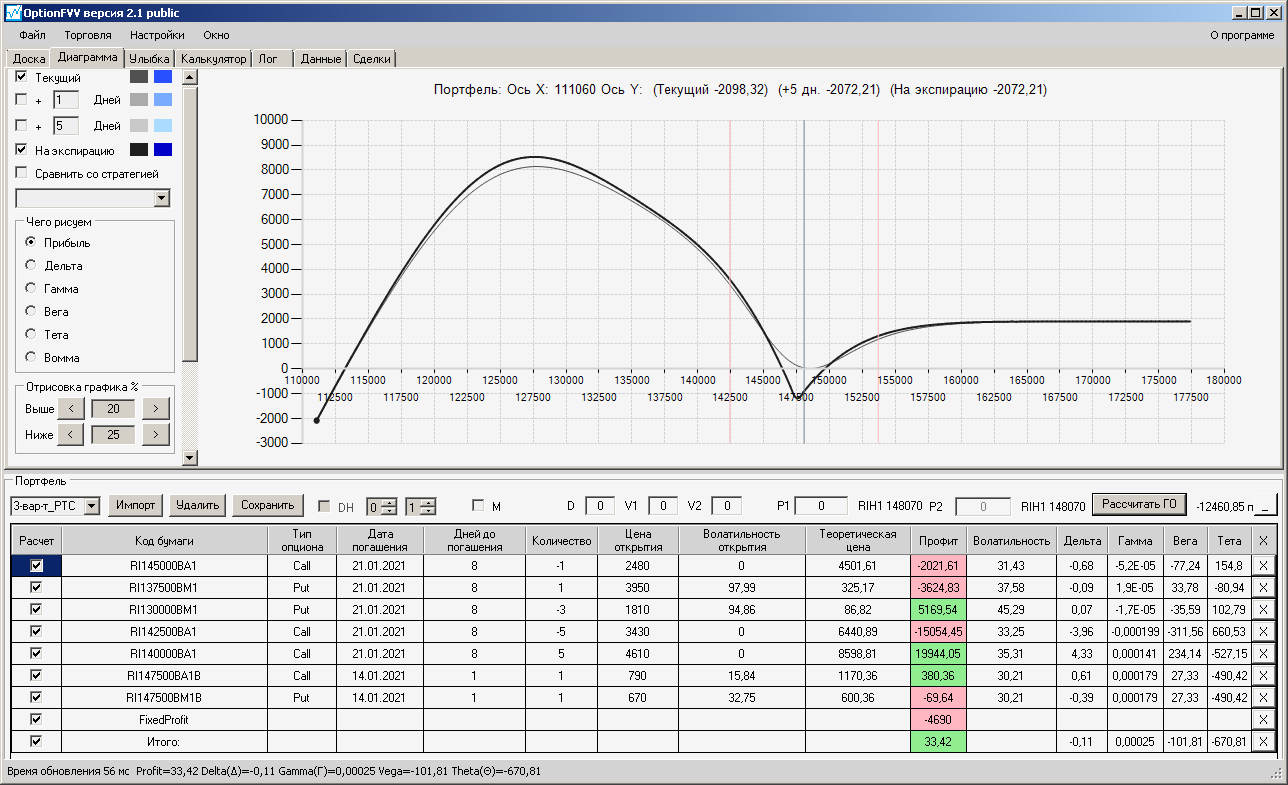Select the 'Дельта' radio button
The image size is (1288, 785).
31,266
